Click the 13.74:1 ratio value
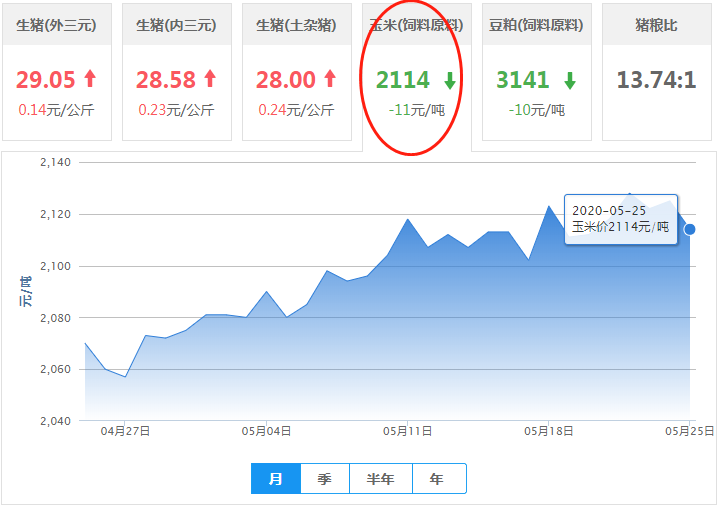 (x=657, y=80)
